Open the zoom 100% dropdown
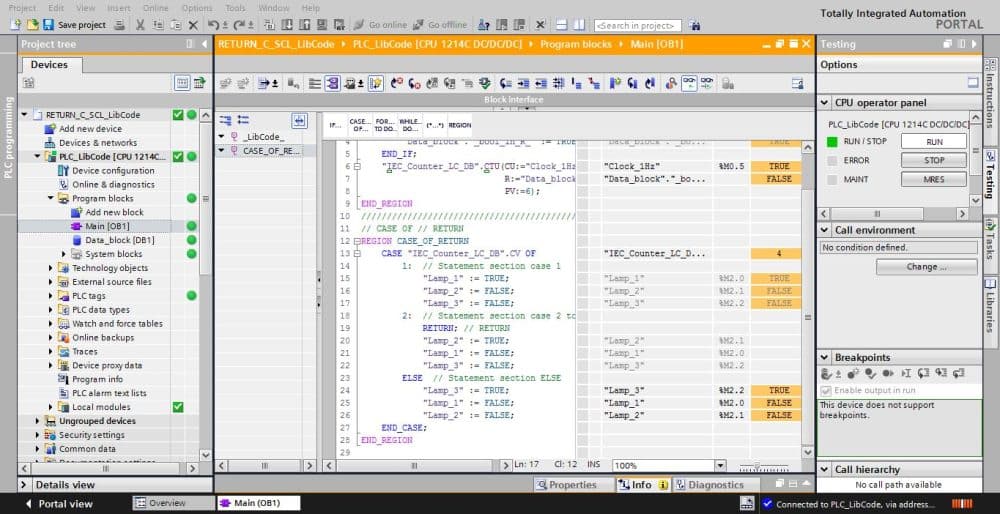 tap(721, 466)
